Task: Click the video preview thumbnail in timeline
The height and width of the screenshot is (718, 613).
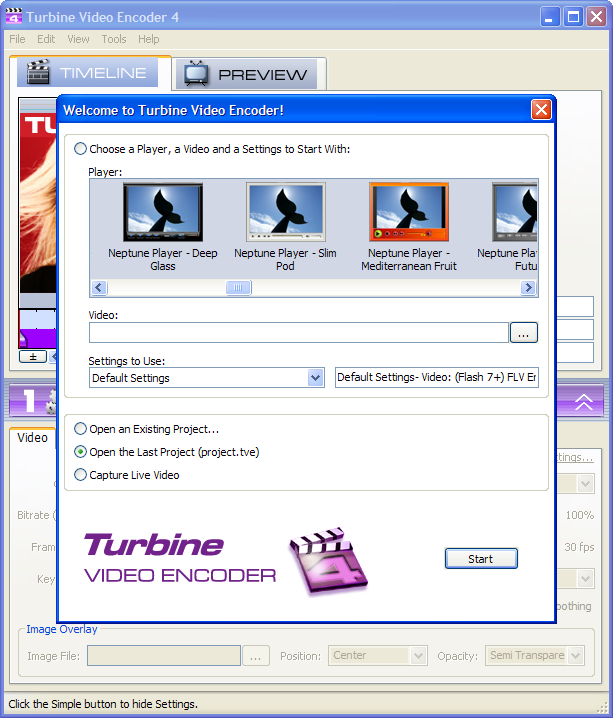Action: (38, 201)
